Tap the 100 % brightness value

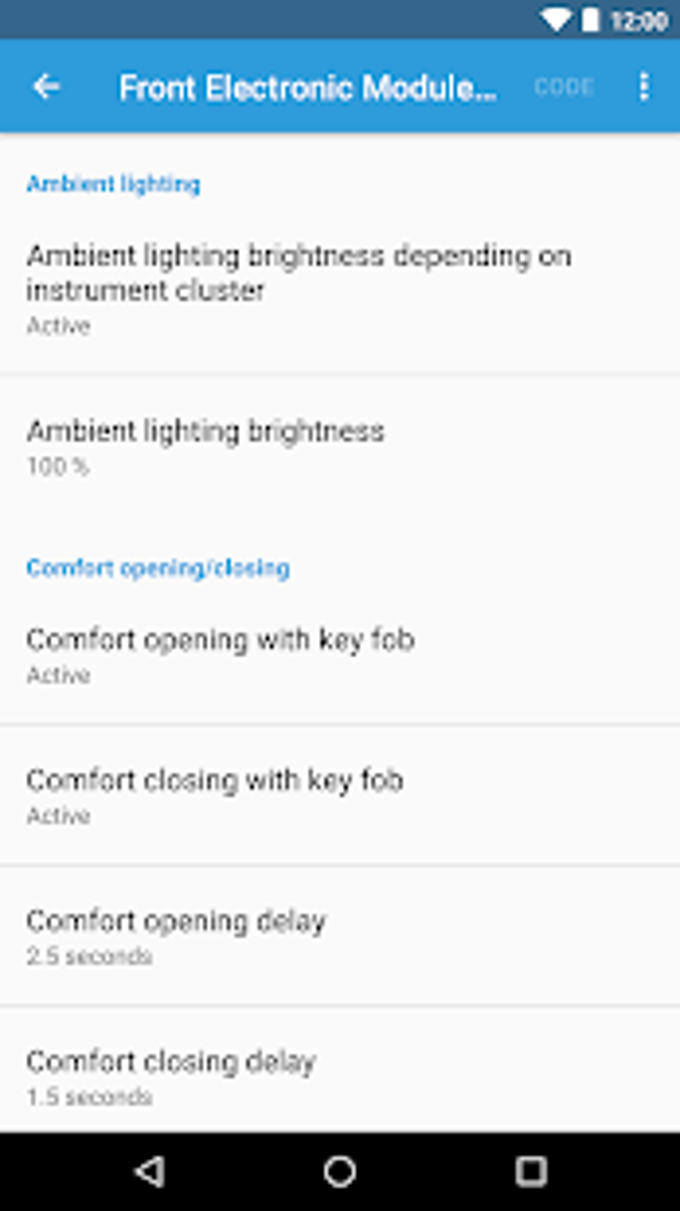pos(58,467)
